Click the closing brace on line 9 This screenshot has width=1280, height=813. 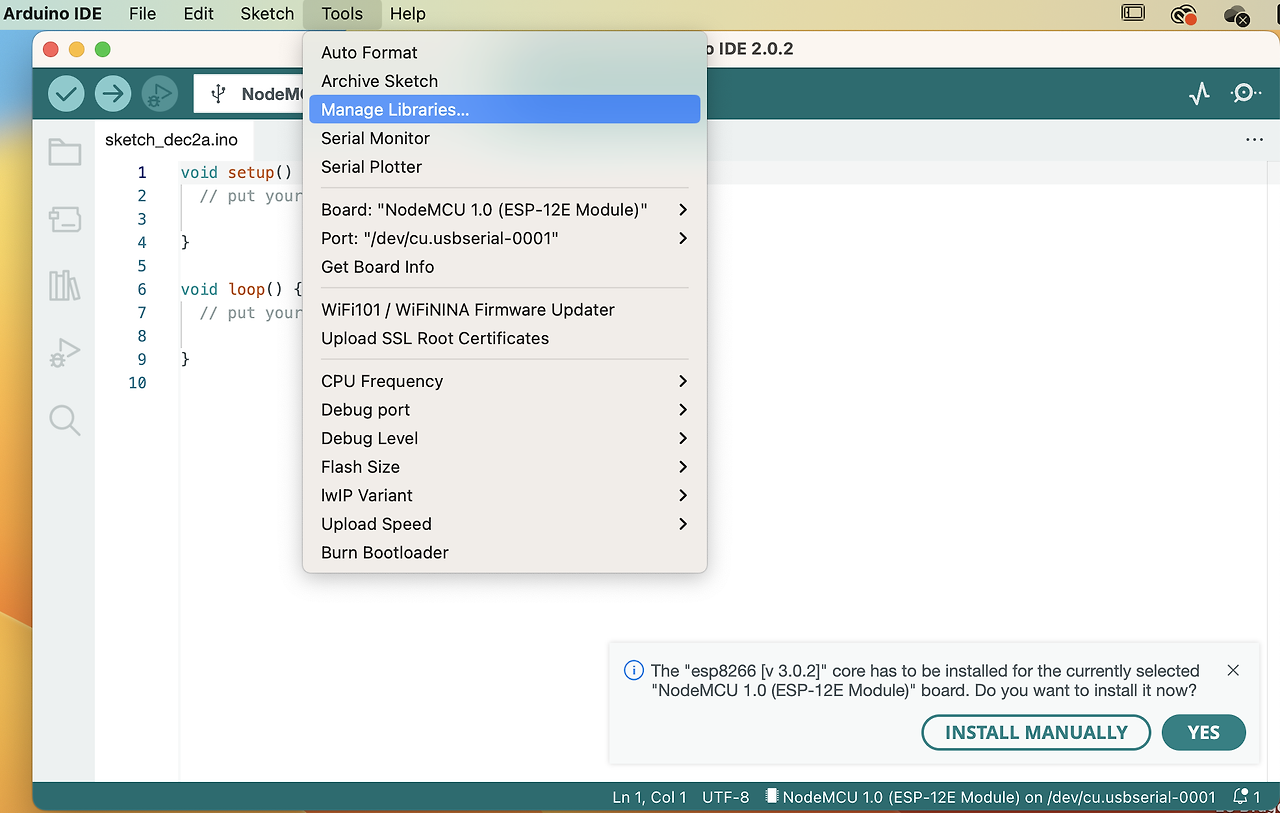pyautogui.click(x=185, y=359)
